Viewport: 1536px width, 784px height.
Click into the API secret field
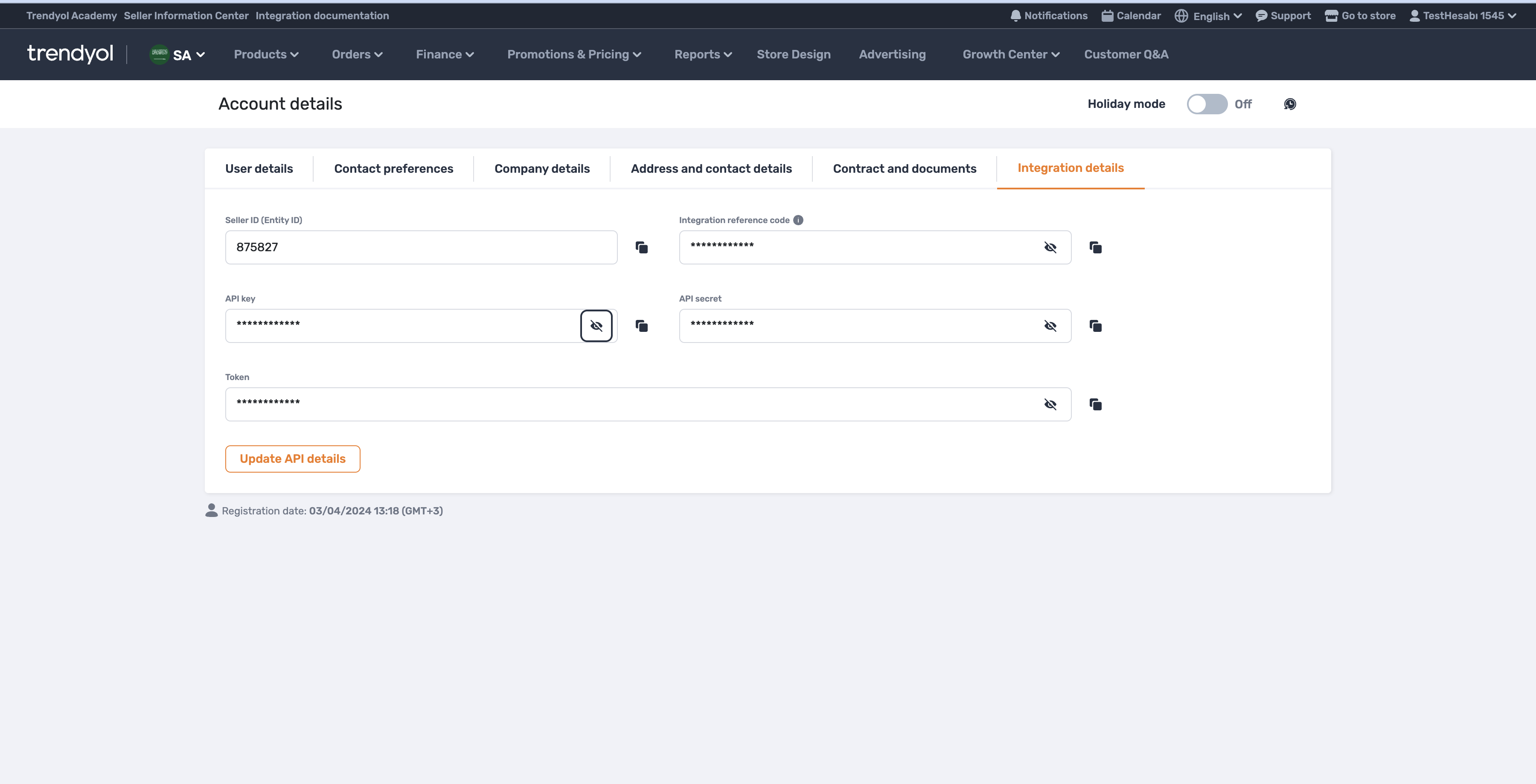pos(875,326)
